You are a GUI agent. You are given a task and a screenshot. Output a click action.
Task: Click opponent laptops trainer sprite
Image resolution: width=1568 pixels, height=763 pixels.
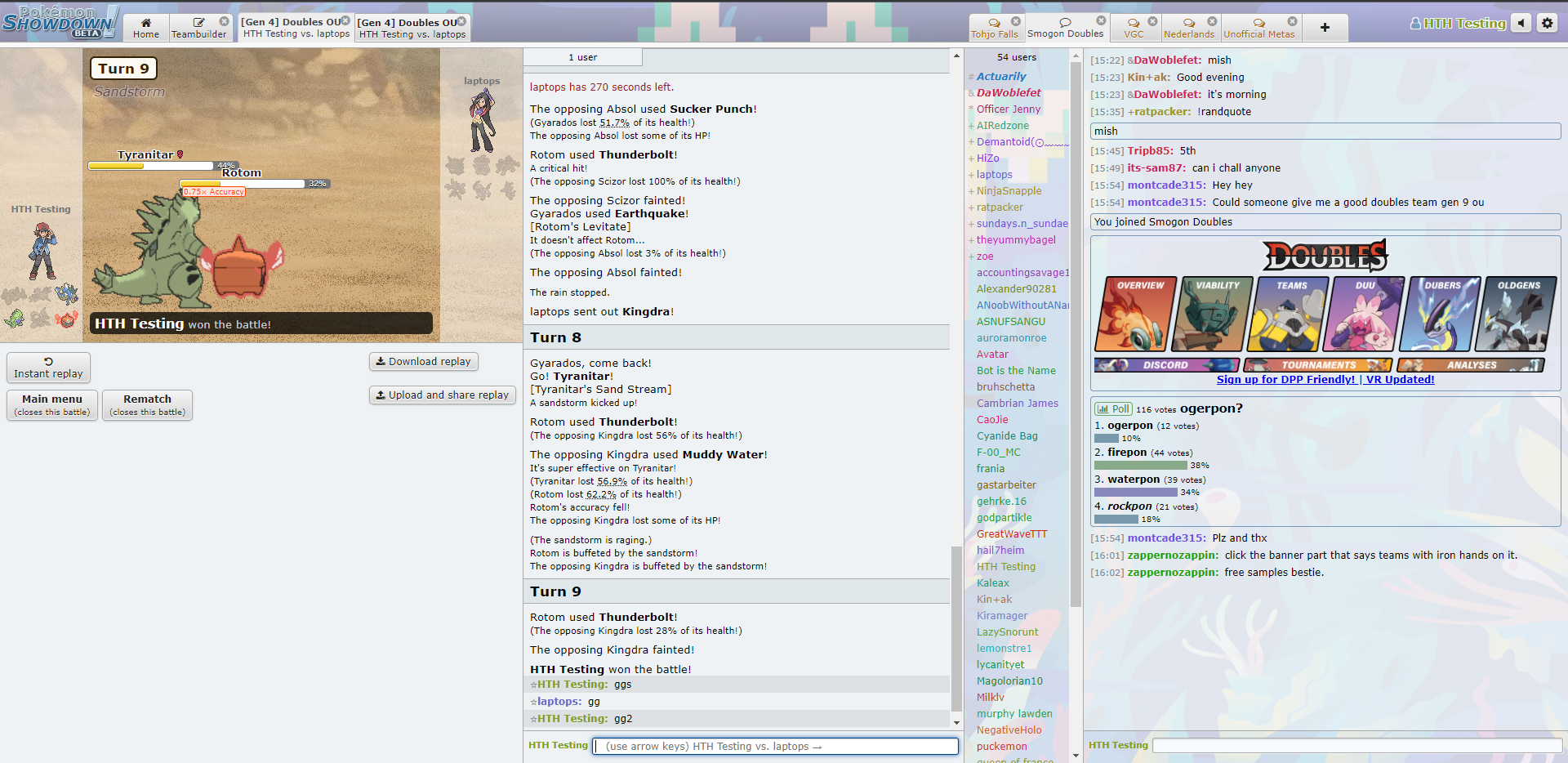tap(482, 121)
